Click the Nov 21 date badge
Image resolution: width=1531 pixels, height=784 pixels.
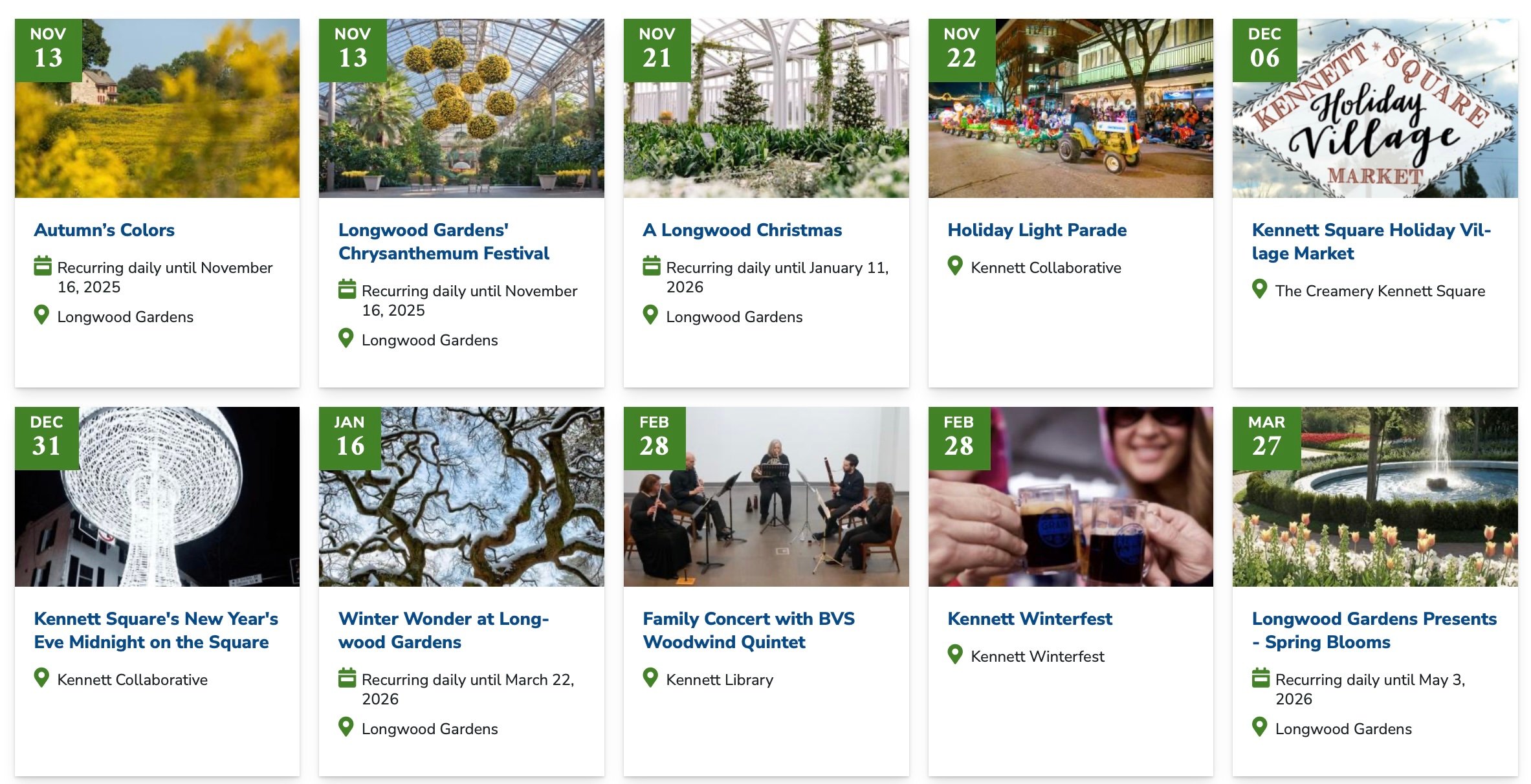click(x=657, y=50)
